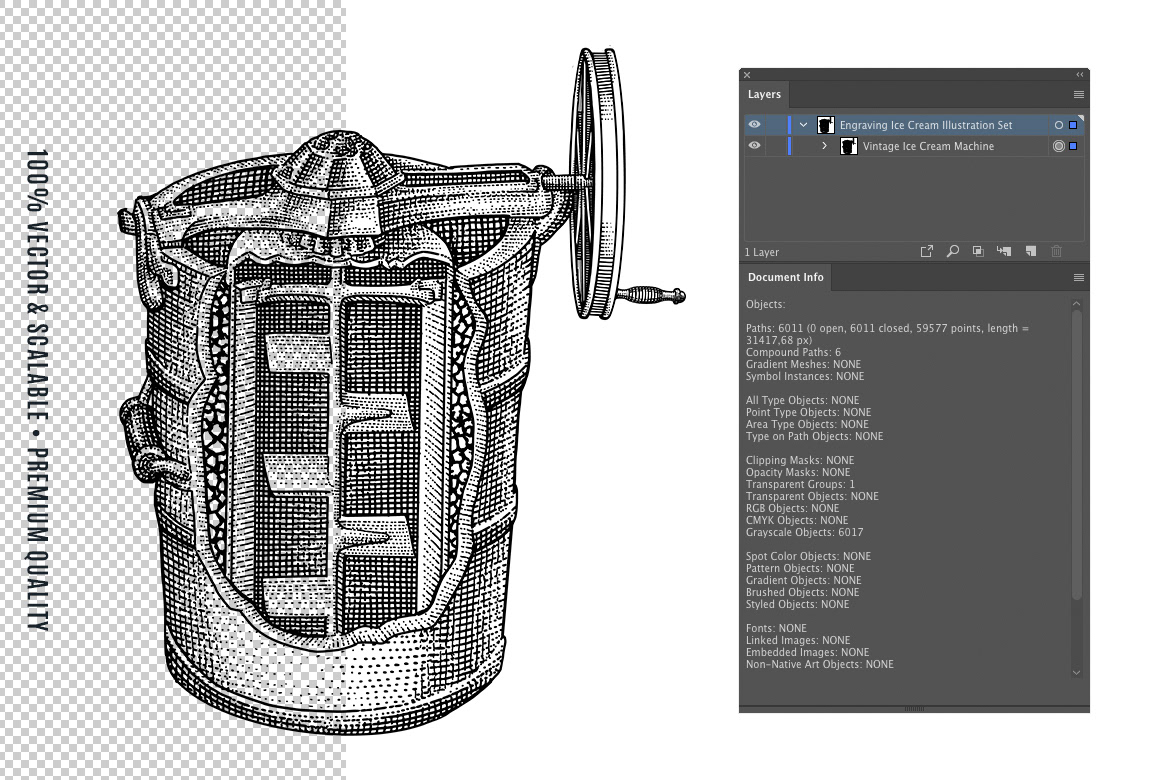Click the 'Clipping Masks: NONE' line
The height and width of the screenshot is (780, 1170).
pyautogui.click(x=800, y=461)
